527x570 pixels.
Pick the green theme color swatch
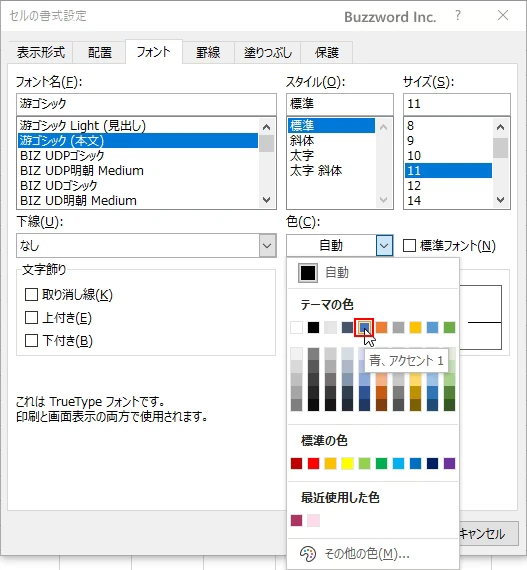click(450, 328)
